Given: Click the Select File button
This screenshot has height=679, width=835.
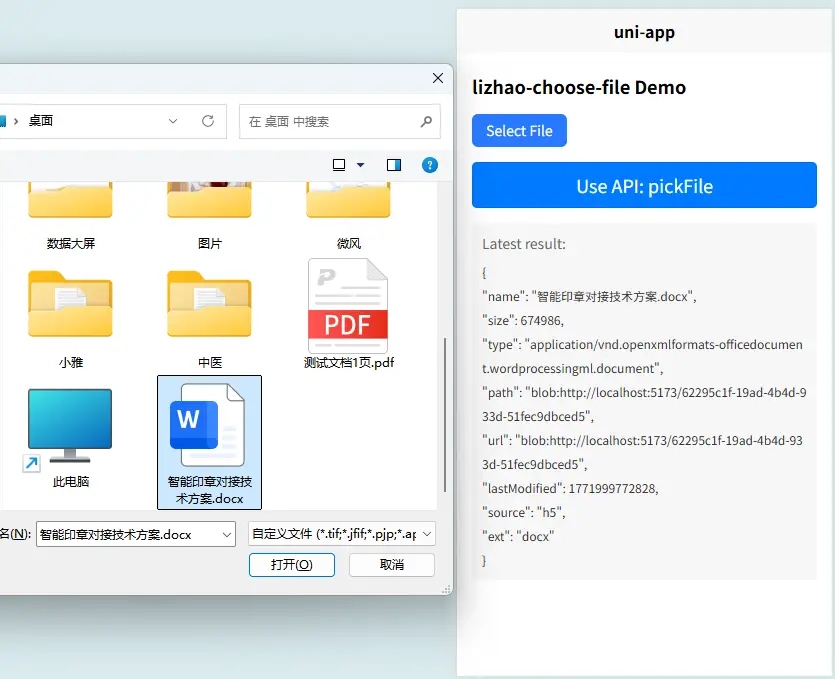Looking at the screenshot, I should pos(519,131).
